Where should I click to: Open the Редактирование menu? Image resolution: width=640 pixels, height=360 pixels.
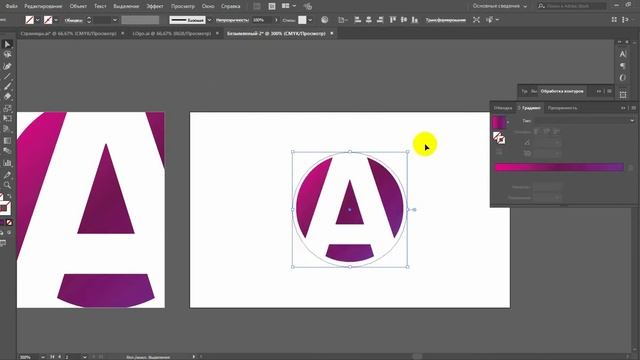[43, 6]
